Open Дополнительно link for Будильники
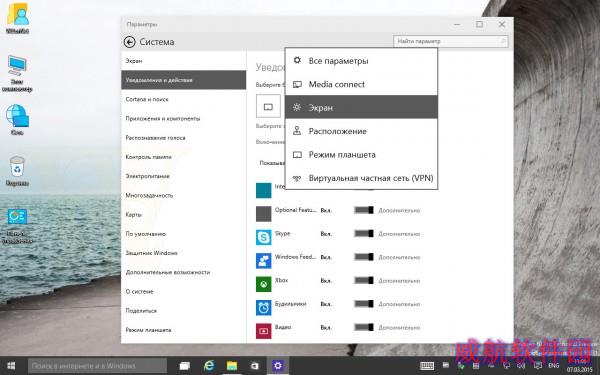 [399, 304]
